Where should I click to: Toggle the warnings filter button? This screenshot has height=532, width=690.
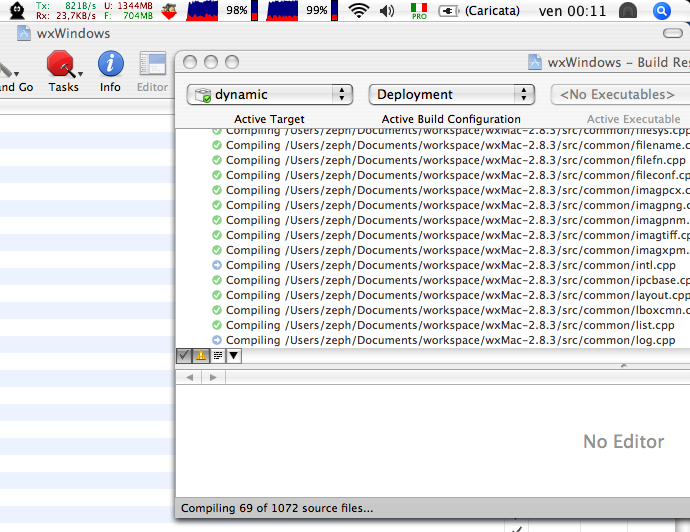click(x=200, y=356)
